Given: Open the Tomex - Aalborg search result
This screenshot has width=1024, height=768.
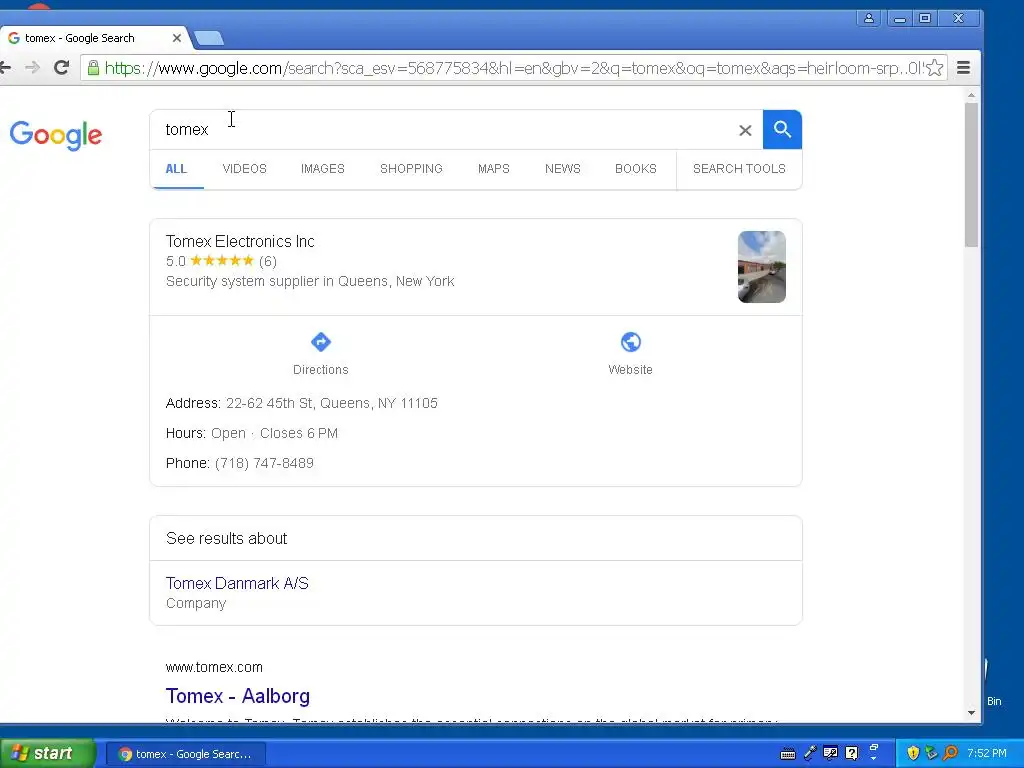Looking at the screenshot, I should click(x=238, y=696).
